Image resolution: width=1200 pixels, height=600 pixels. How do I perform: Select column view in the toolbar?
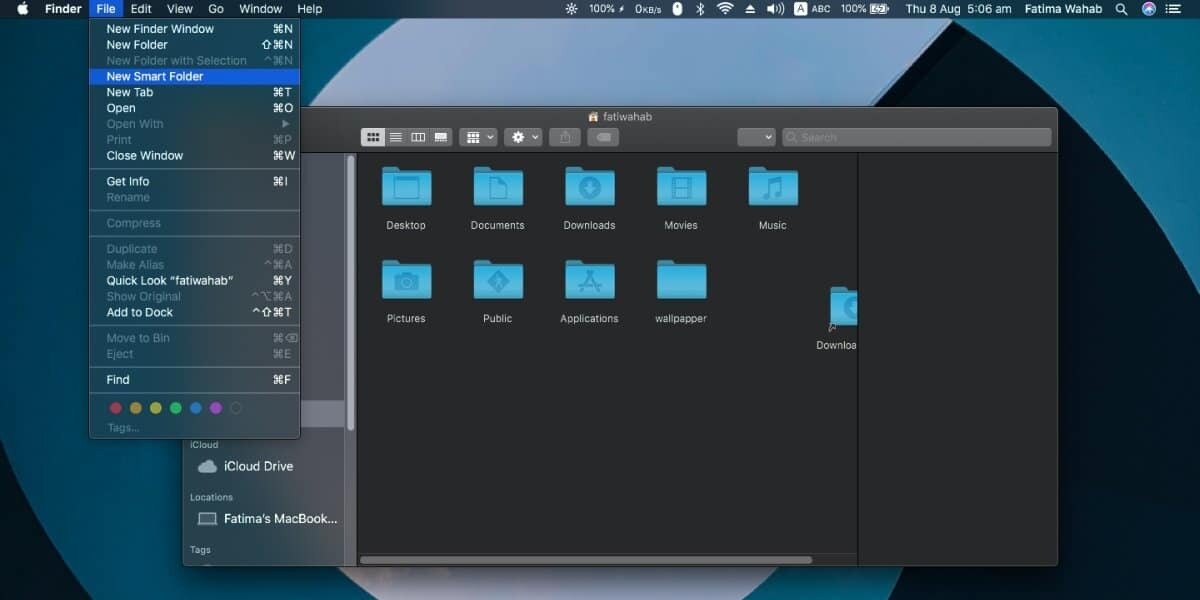(418, 137)
